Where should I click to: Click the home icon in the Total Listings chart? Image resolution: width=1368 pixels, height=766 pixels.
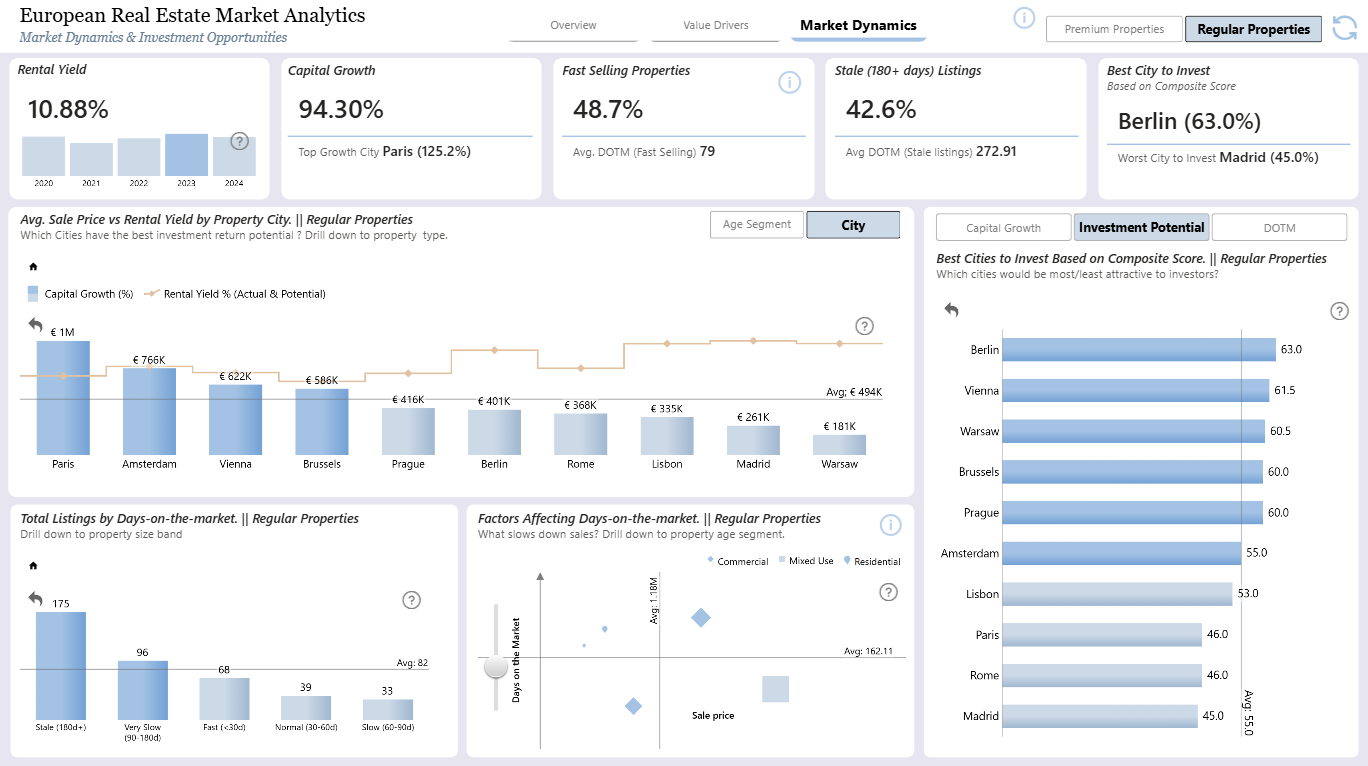(33, 566)
